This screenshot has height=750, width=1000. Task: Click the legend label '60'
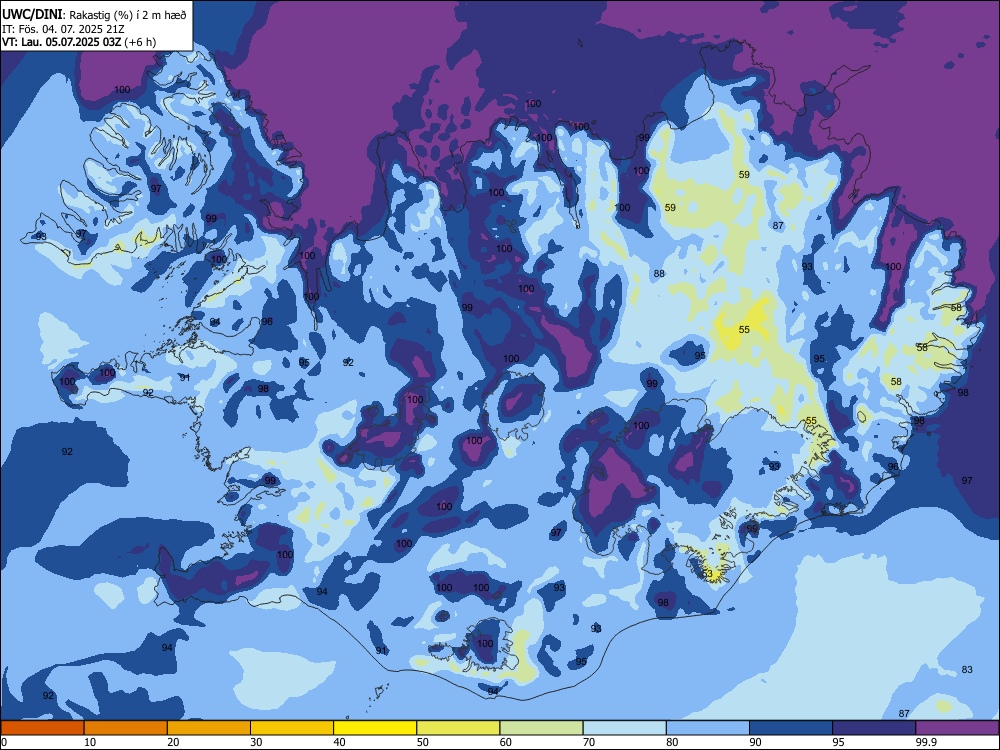(x=506, y=742)
